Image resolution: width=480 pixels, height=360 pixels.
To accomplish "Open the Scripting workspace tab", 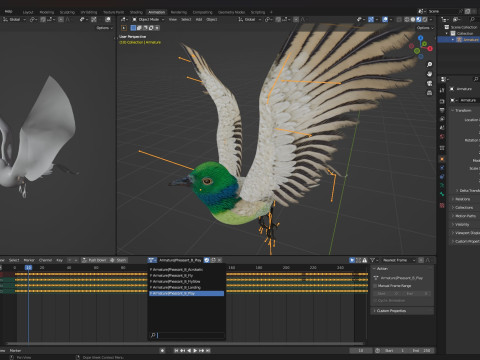I will coord(258,12).
